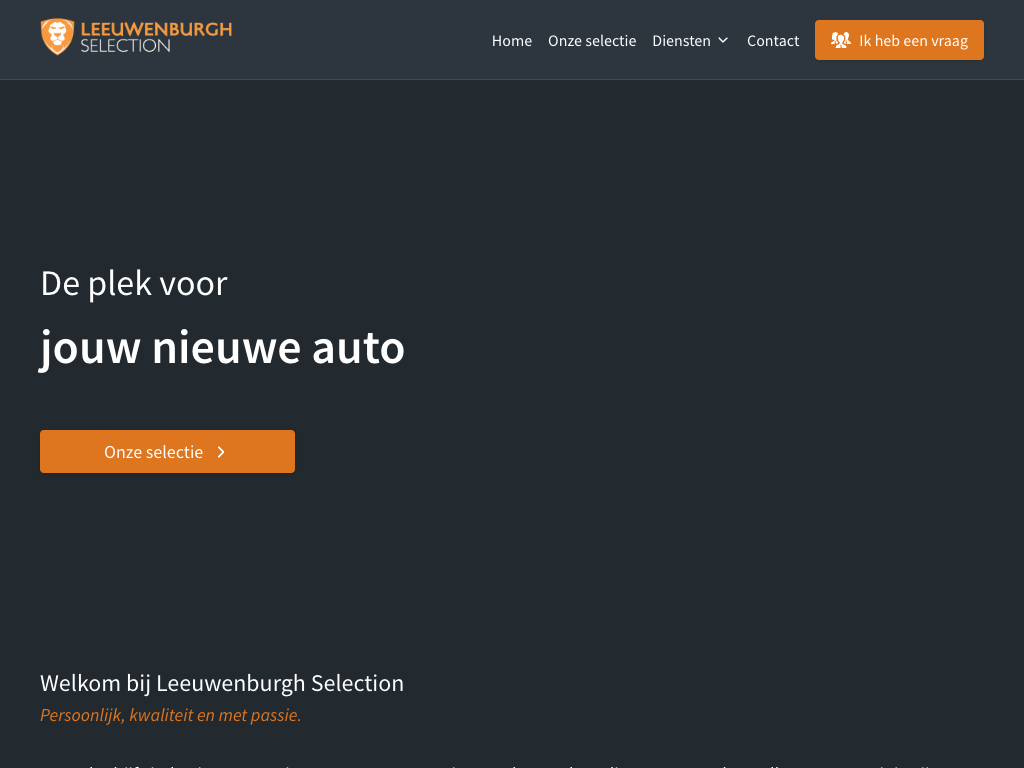Click the people icon in question button

click(x=840, y=41)
